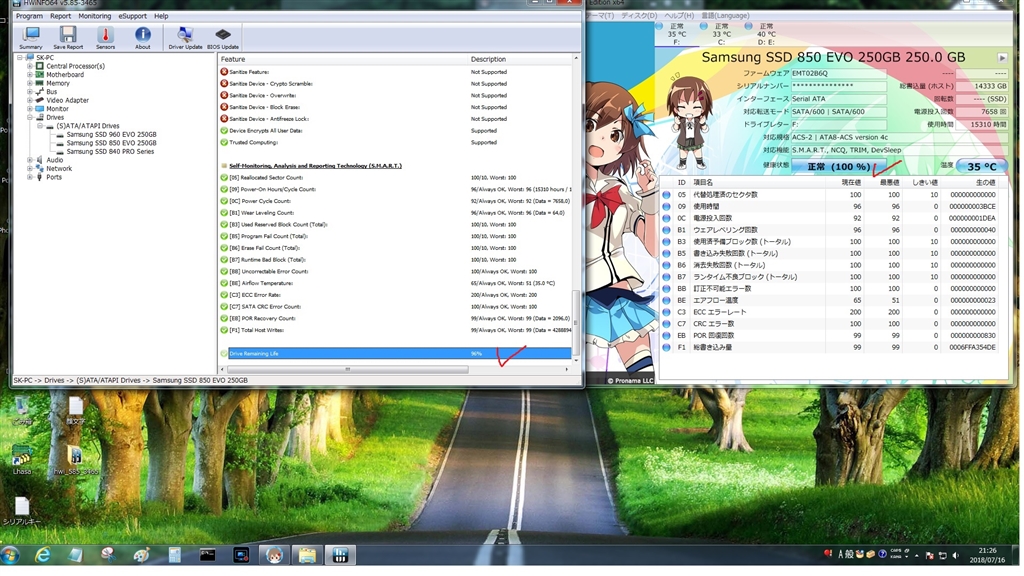This screenshot has width=1024, height=576.
Task: Open the シリアルキー desktop text file
Action: pyautogui.click(x=22, y=511)
